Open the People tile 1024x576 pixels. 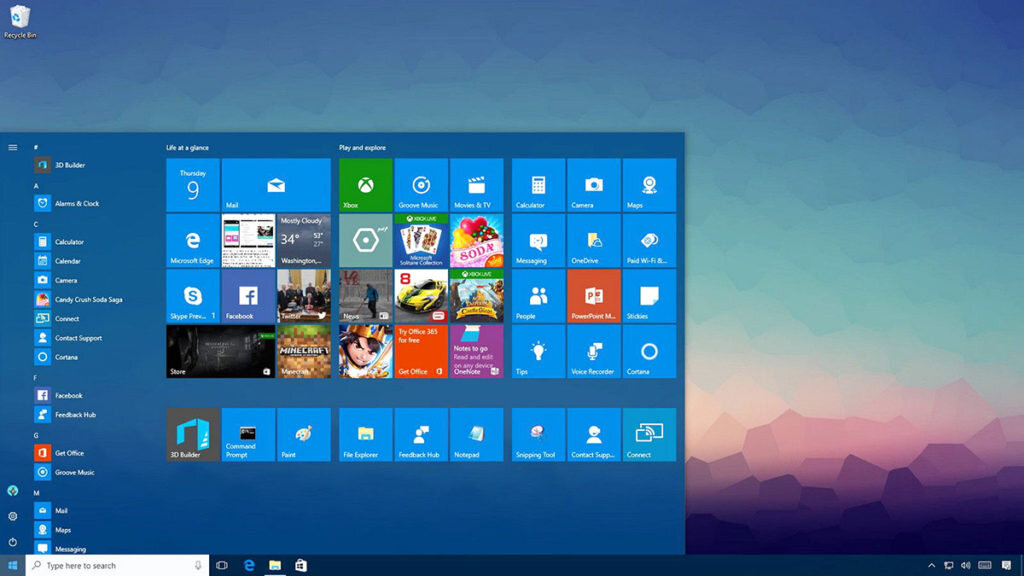tap(537, 295)
